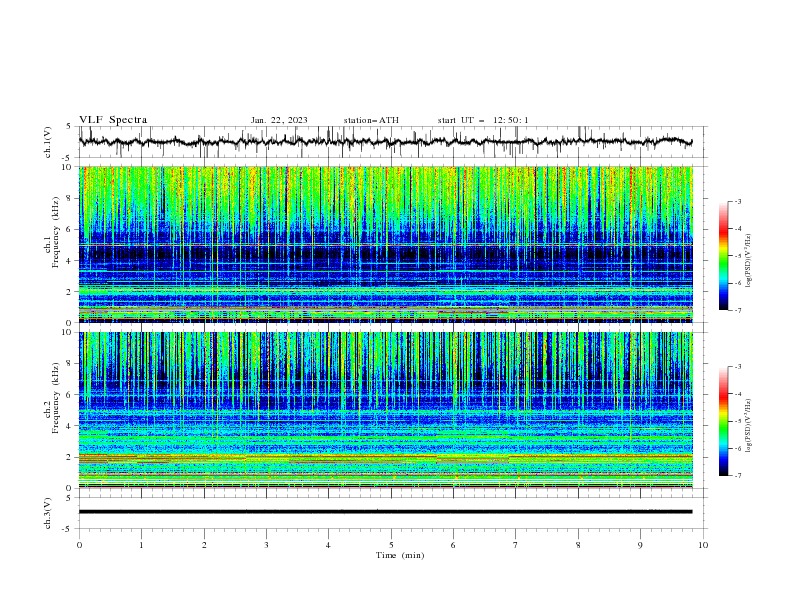Select the date text "Jan. 22, 2023"
The image size is (792, 612).
(279, 120)
